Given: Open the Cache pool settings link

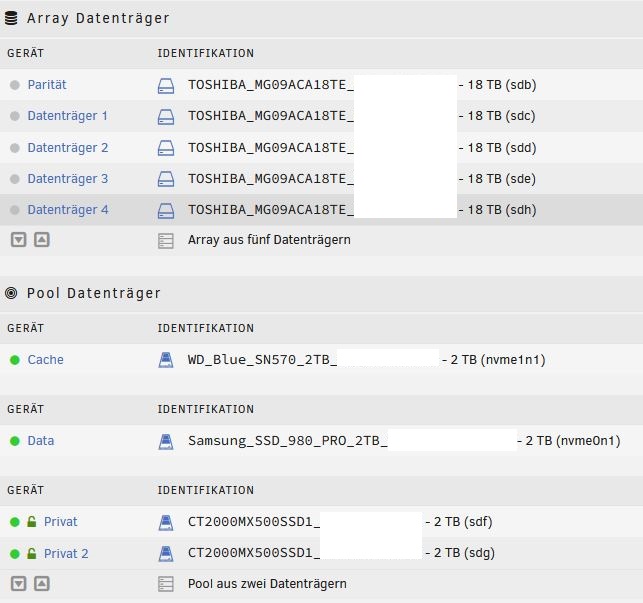Looking at the screenshot, I should coord(46,360).
